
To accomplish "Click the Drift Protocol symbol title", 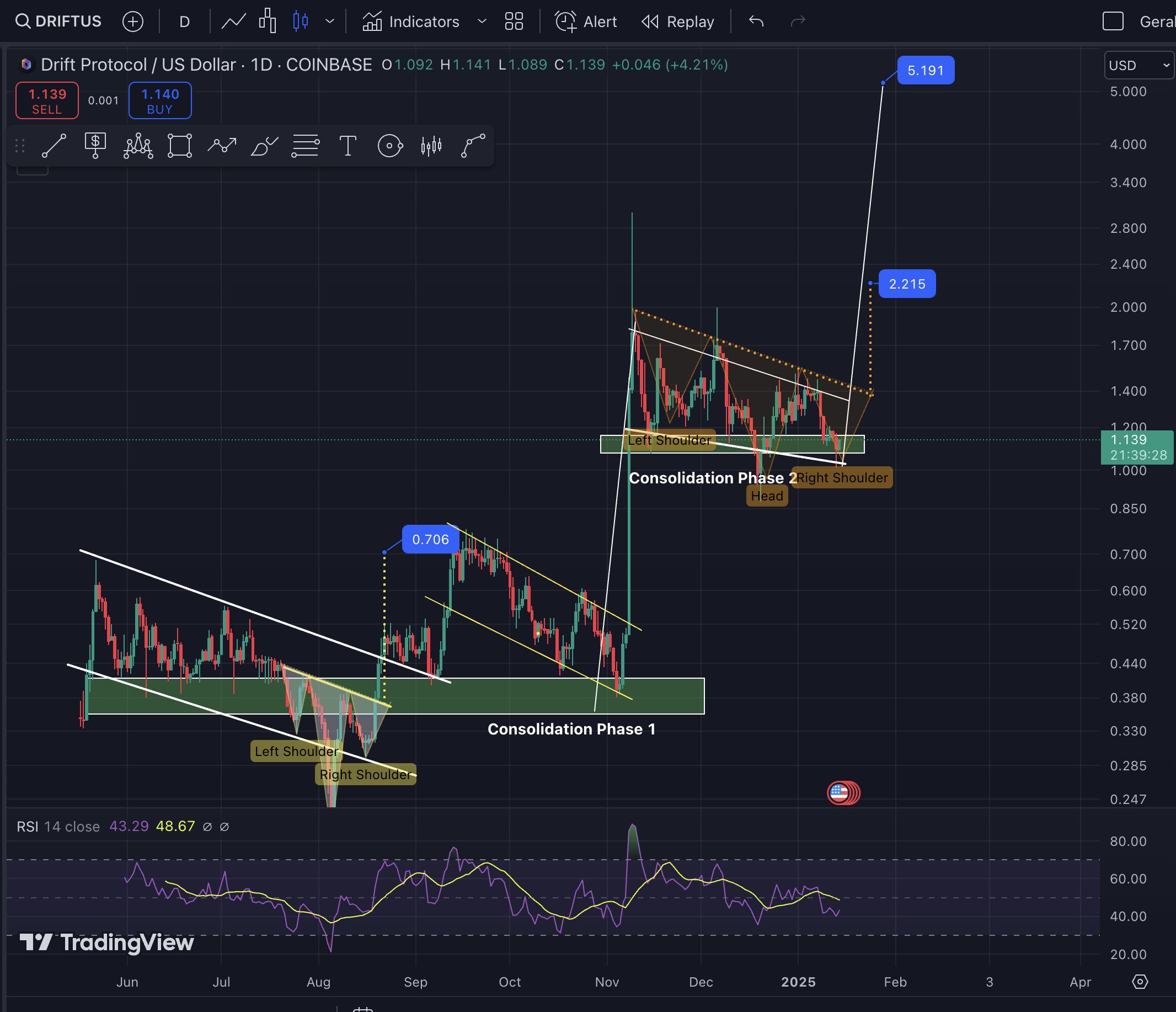I will [x=207, y=65].
